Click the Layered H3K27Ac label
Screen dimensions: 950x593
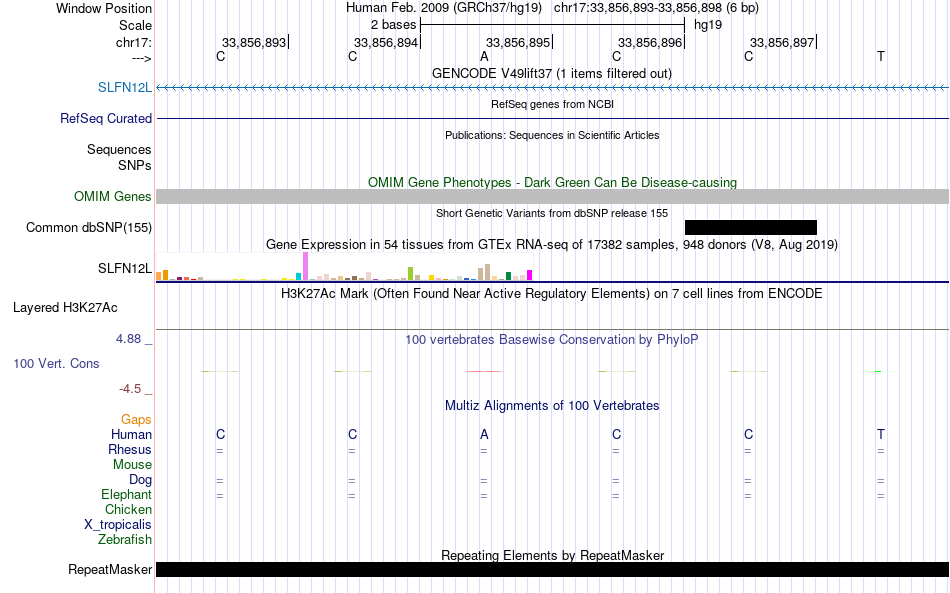click(x=65, y=308)
